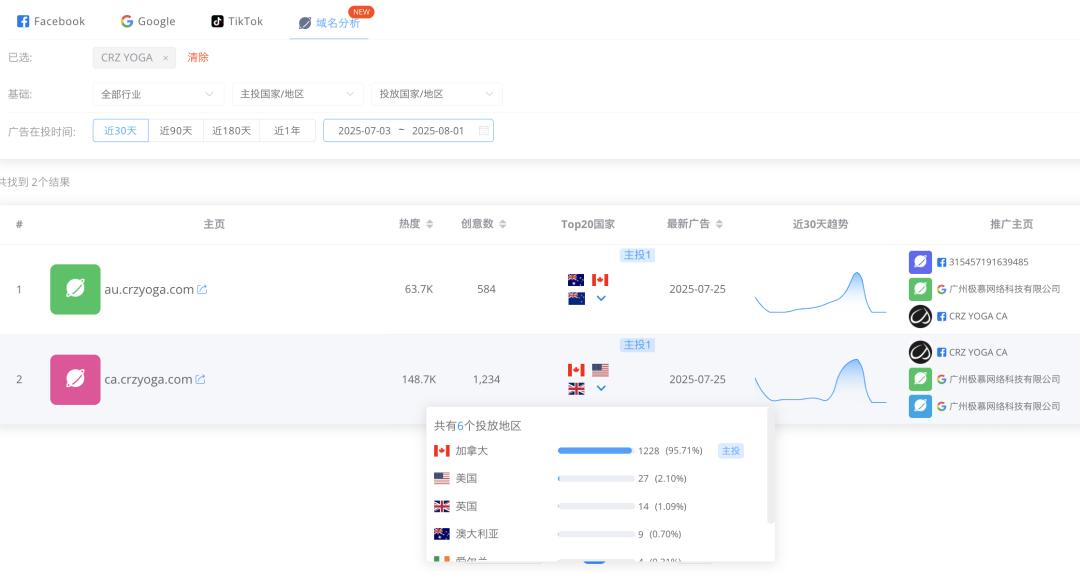Select the 近90天 time range
The height and width of the screenshot is (575, 1080).
(176, 131)
